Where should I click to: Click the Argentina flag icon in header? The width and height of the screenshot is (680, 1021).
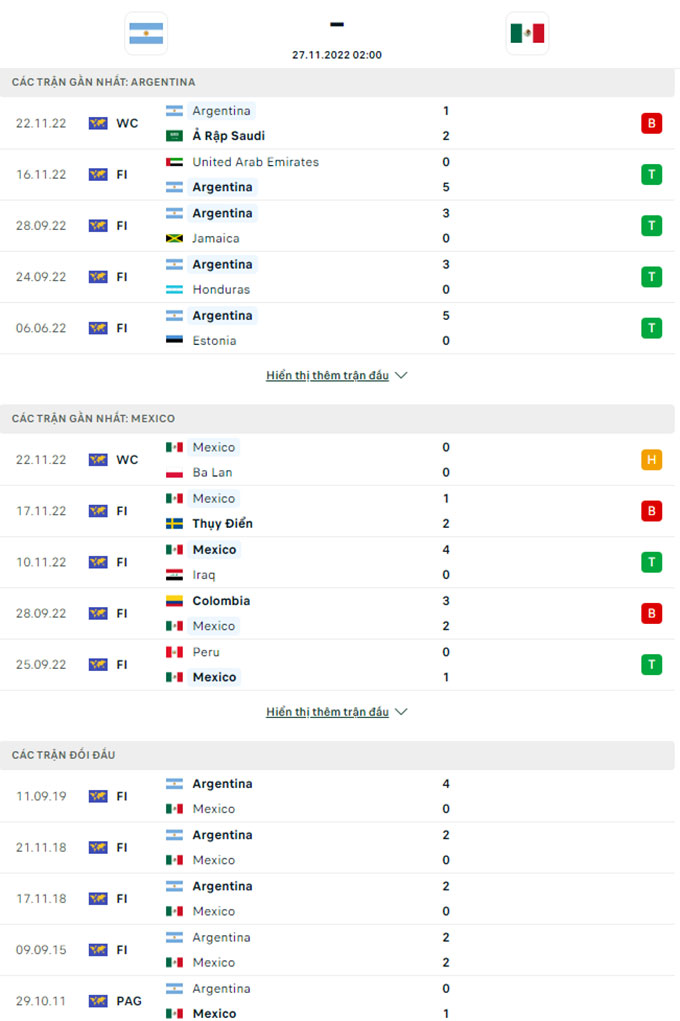pyautogui.click(x=147, y=33)
